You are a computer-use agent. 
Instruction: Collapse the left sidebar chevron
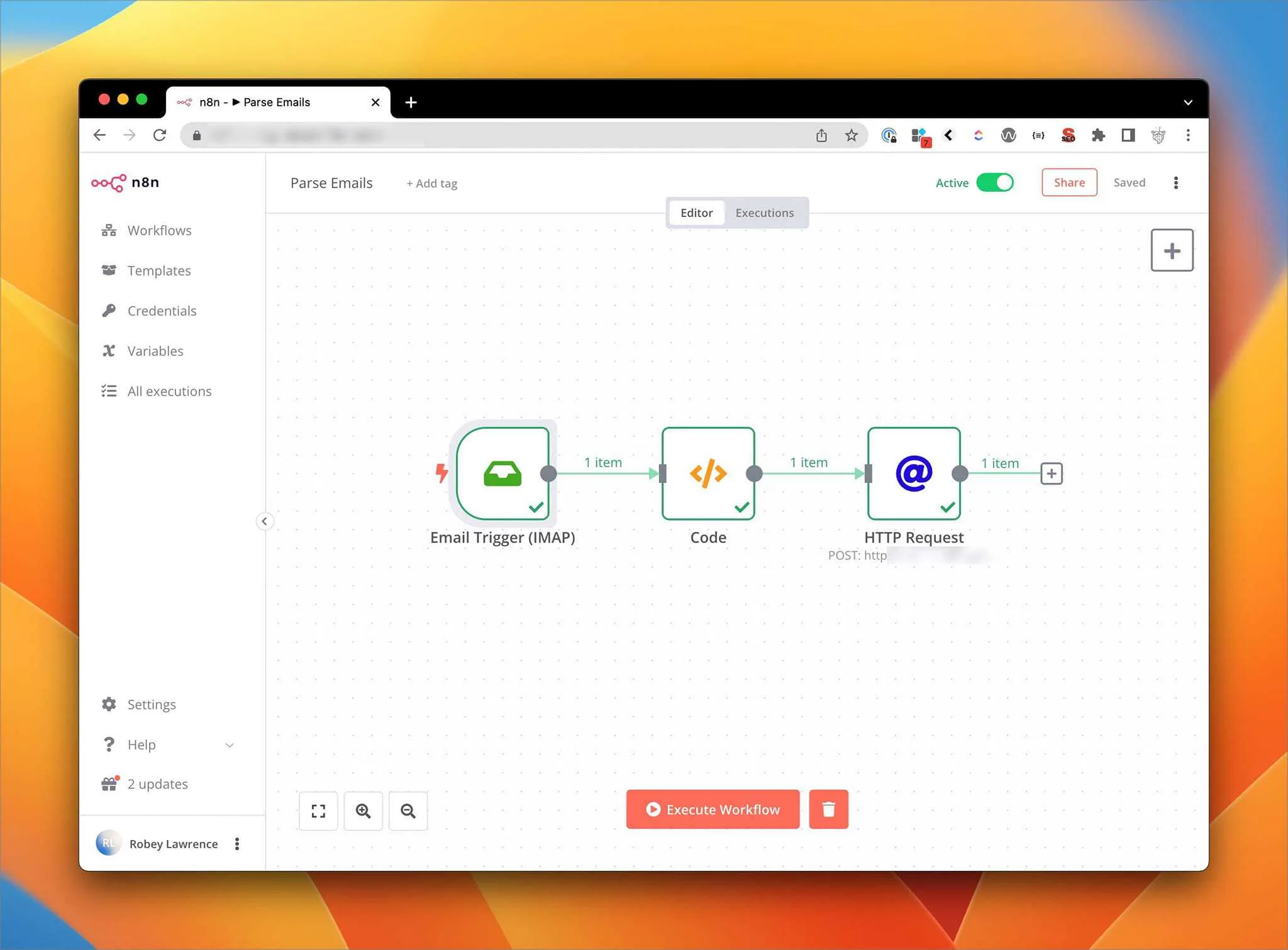[x=265, y=521]
